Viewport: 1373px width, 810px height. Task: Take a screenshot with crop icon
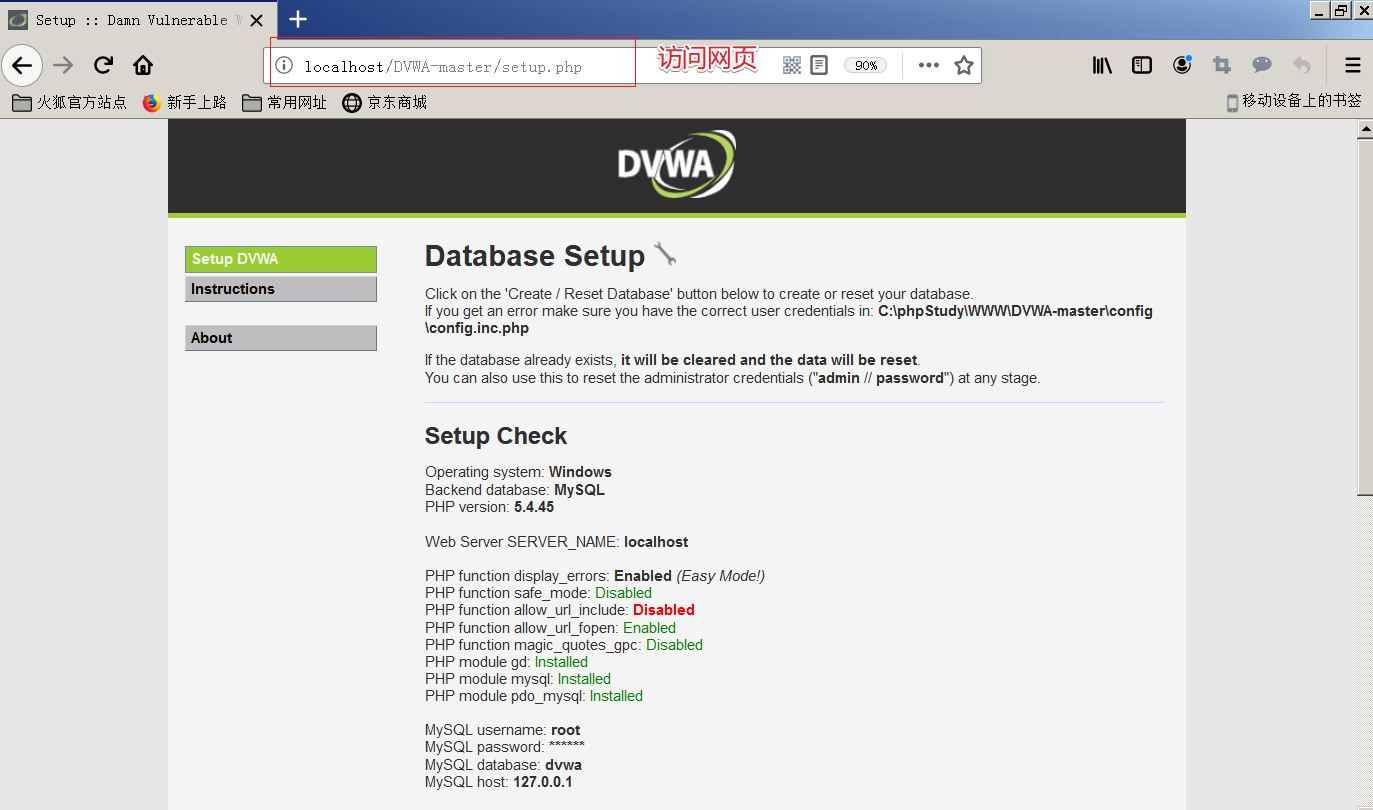1222,65
